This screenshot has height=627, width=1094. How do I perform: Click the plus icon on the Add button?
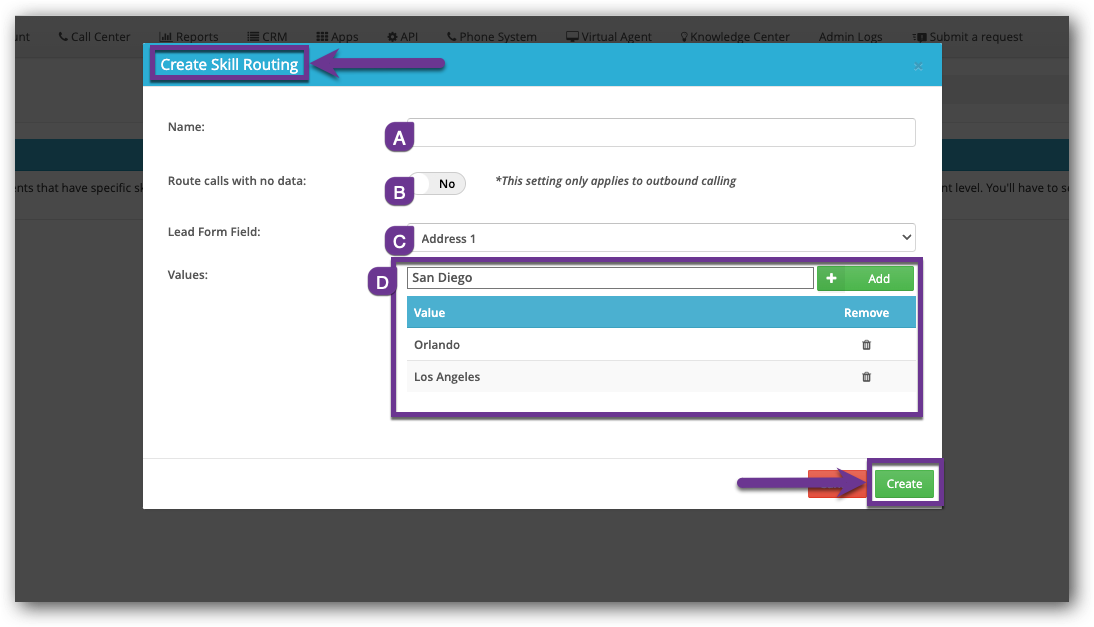point(832,278)
